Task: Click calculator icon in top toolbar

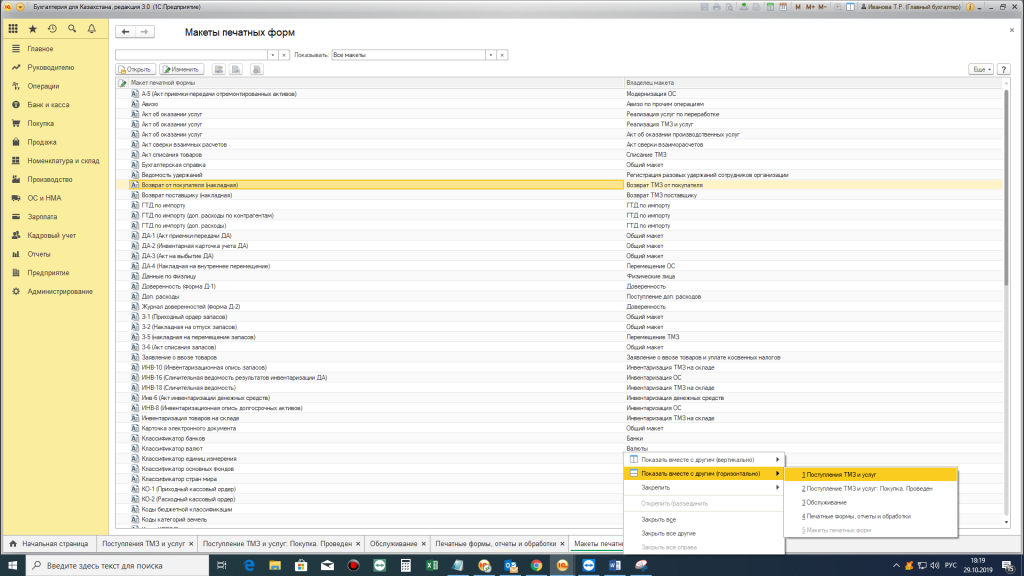Action: [770, 7]
